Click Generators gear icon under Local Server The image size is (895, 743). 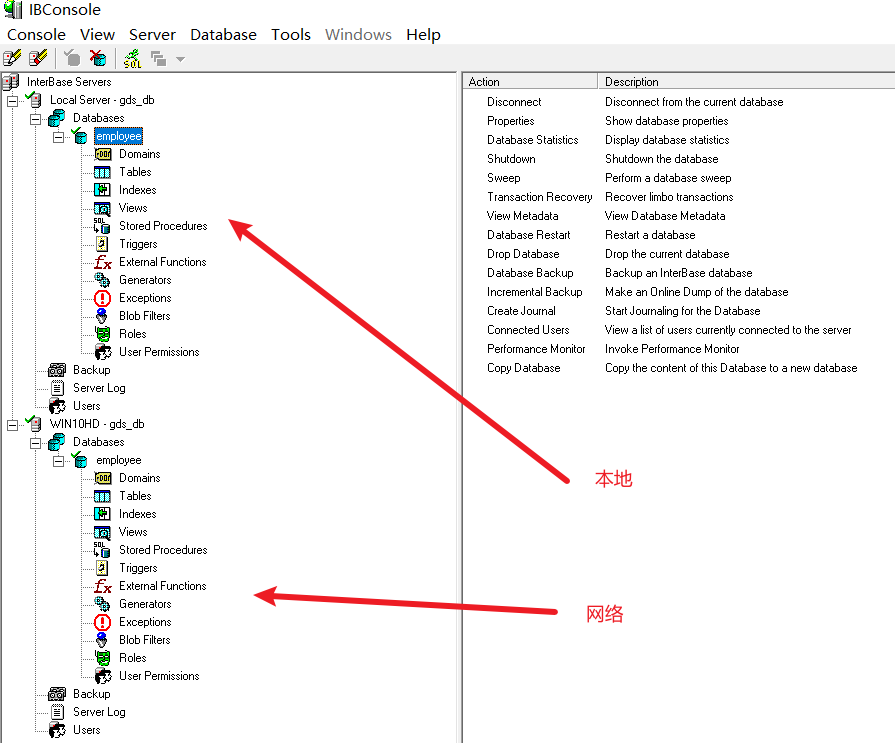tap(102, 280)
